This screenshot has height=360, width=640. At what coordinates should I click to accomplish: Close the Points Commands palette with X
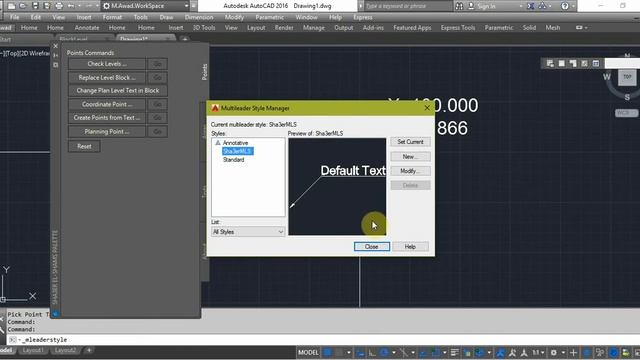[x=56, y=46]
